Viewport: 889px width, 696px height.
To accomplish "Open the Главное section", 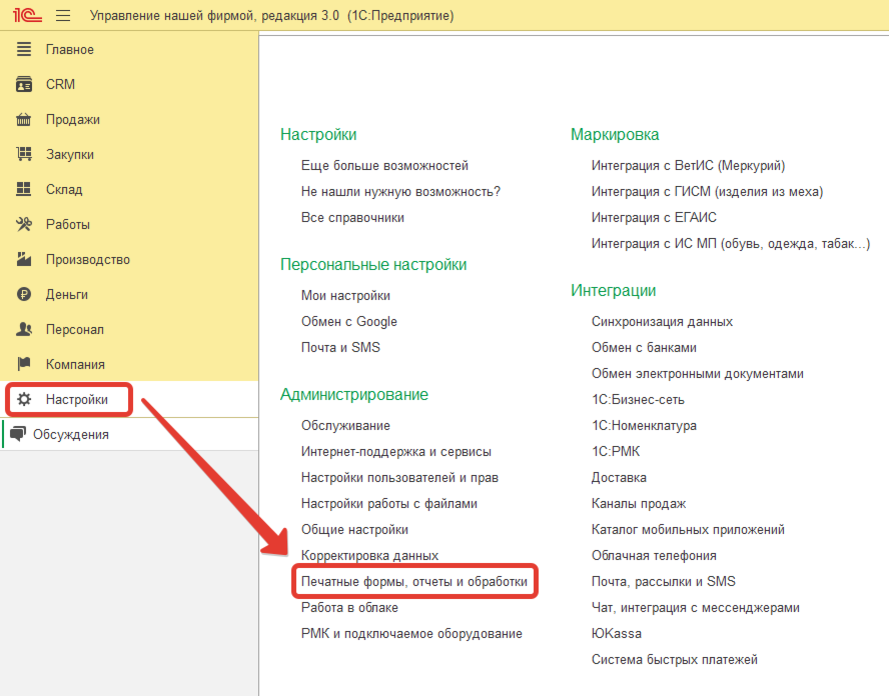I will (70, 50).
